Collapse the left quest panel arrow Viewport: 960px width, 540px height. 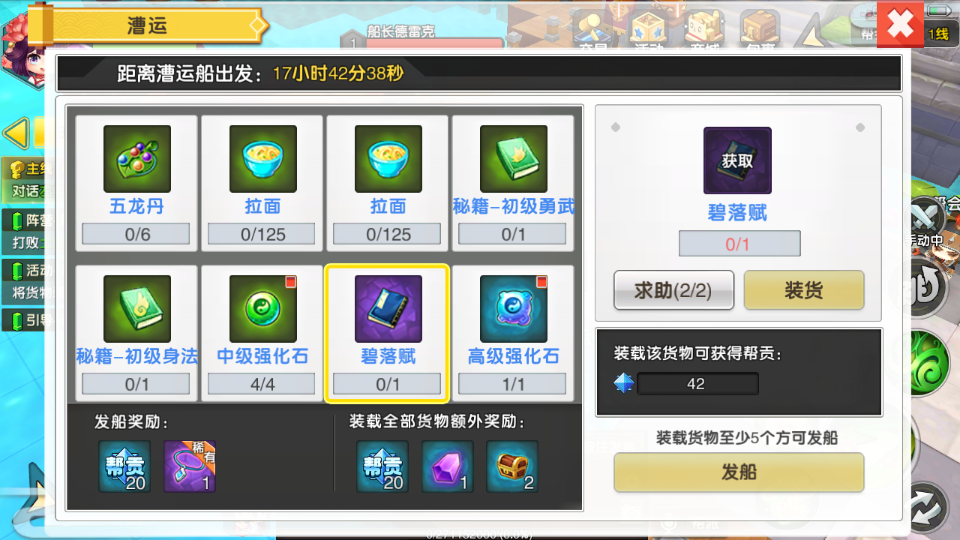[17, 132]
